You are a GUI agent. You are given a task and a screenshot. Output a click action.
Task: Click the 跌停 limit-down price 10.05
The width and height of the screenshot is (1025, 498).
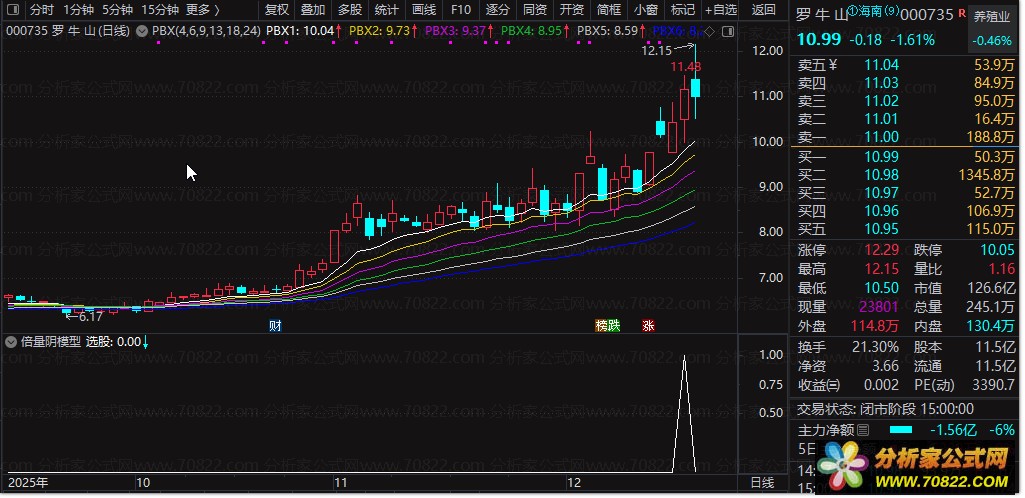[998, 250]
